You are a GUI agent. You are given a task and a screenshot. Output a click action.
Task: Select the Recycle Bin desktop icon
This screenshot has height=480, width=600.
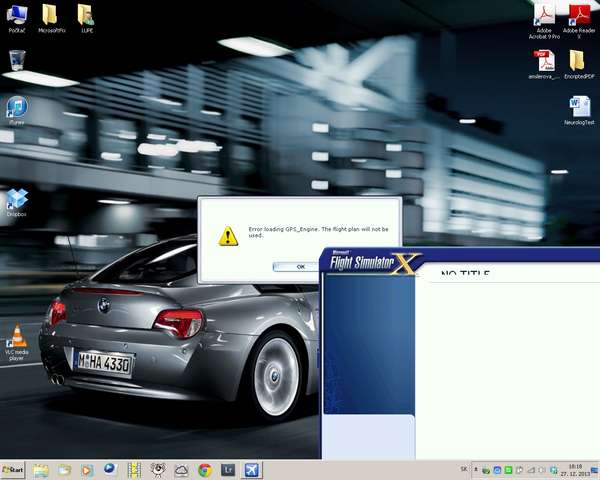pyautogui.click(x=17, y=60)
